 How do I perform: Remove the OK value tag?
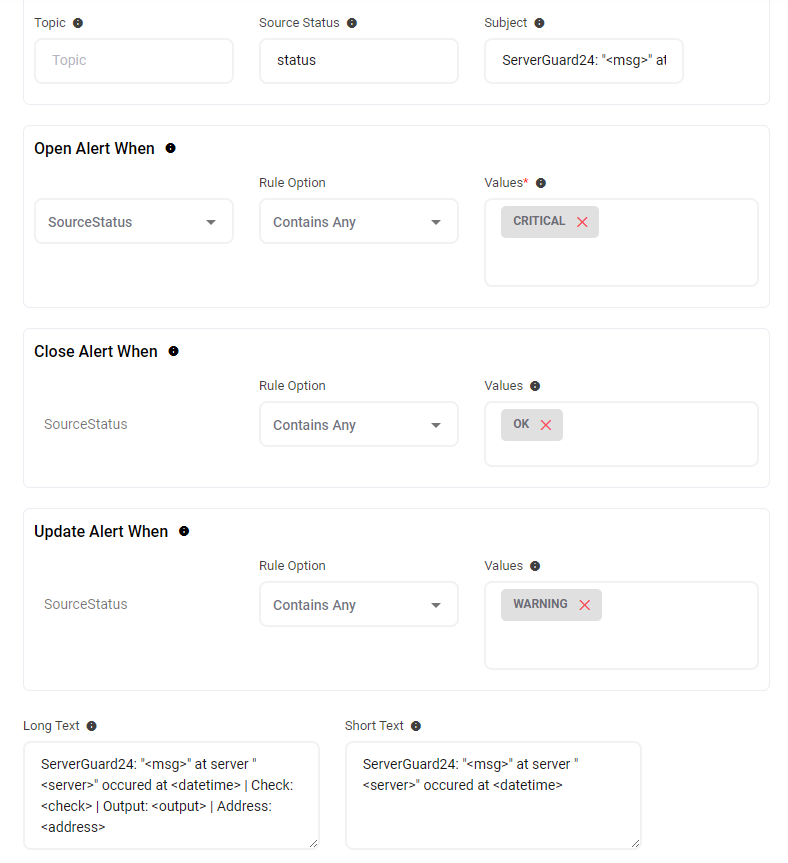[546, 425]
